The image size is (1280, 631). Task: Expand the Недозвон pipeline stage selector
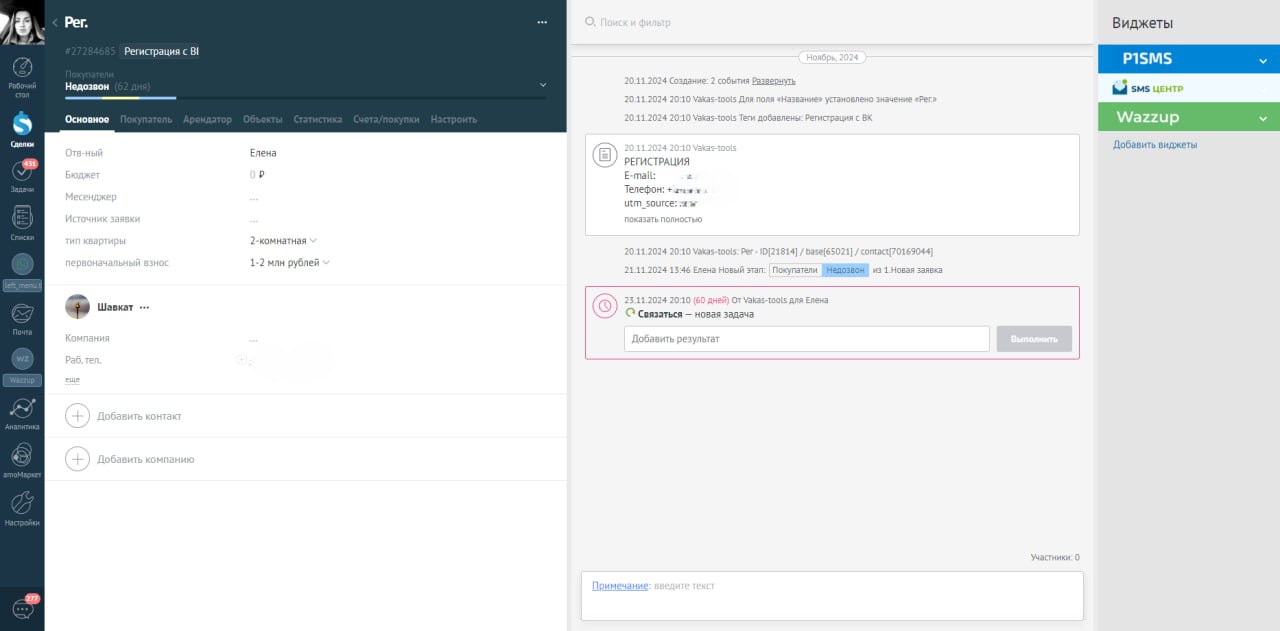[x=543, y=86]
